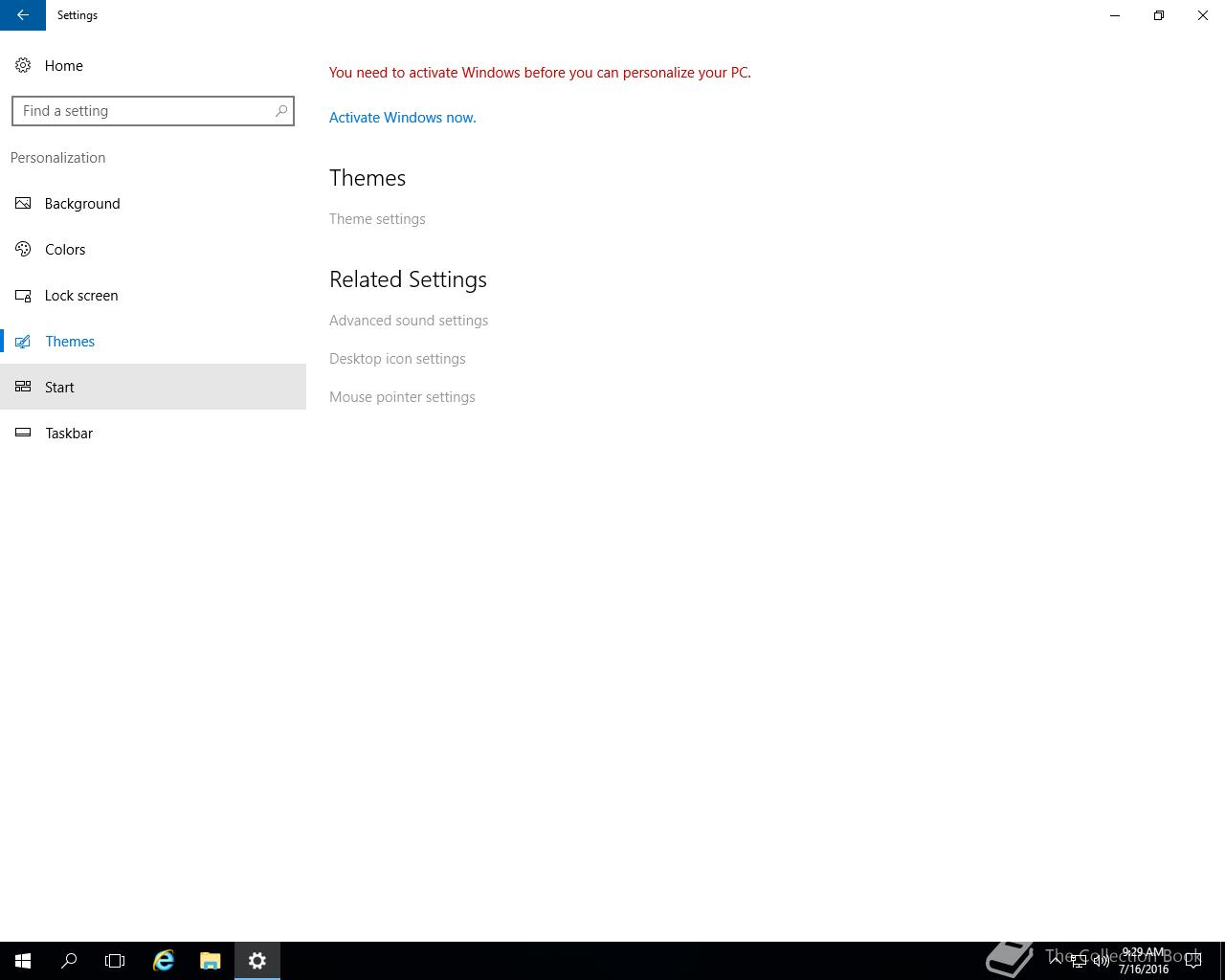This screenshot has height=980, width=1225.
Task: Switch to the Start settings page
Action: [153, 387]
